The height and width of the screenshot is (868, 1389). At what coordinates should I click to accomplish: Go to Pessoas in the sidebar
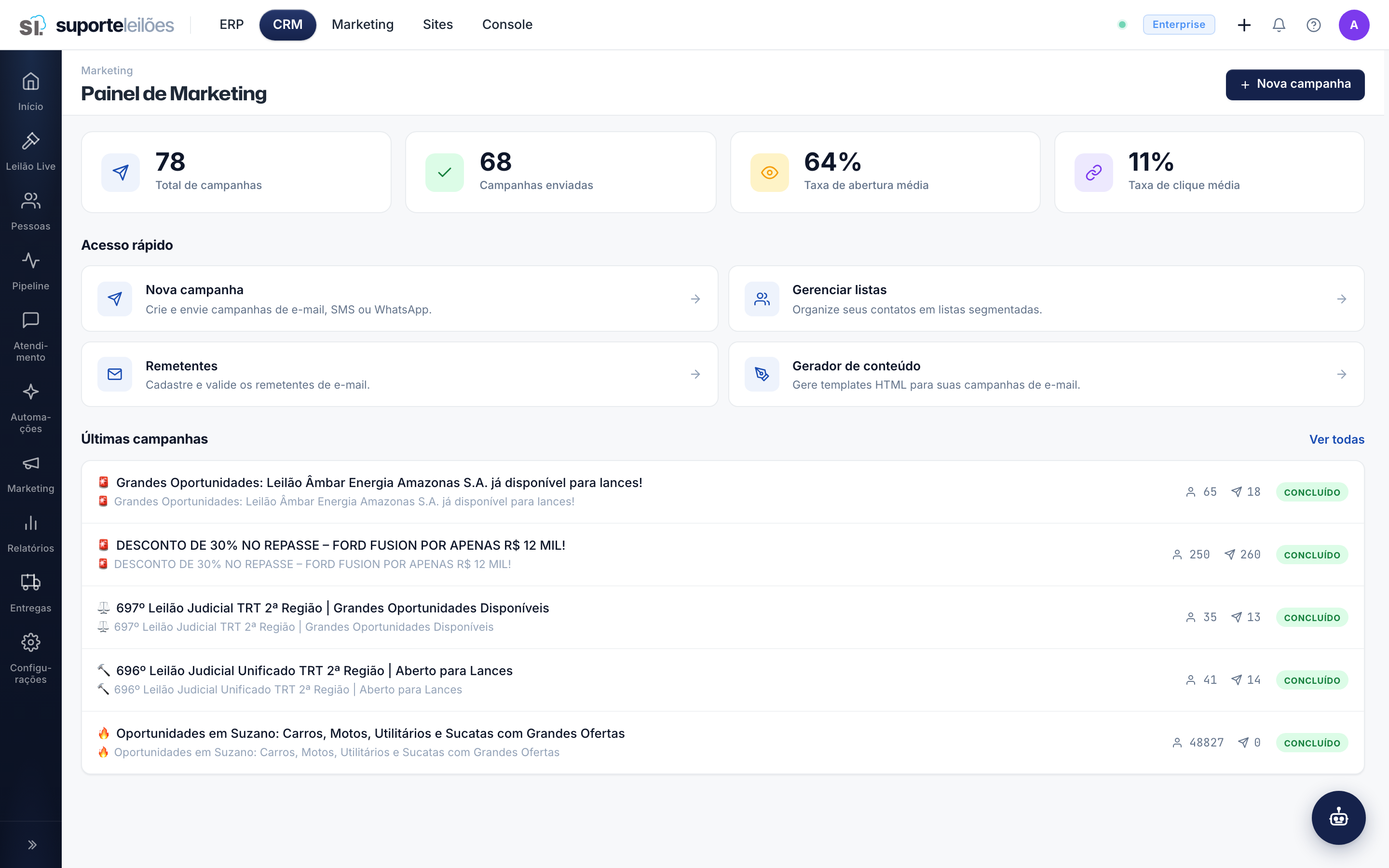click(30, 211)
